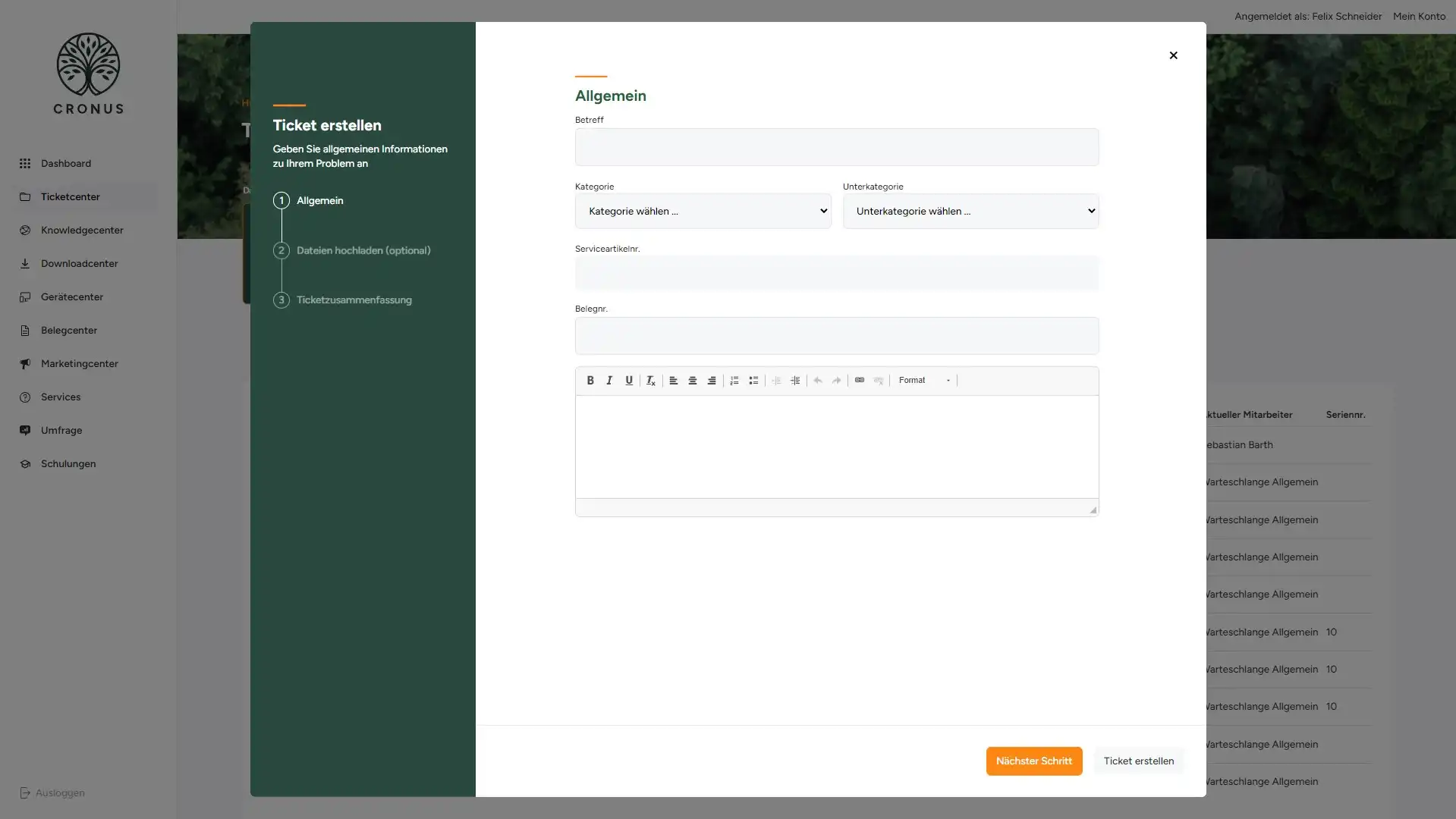Image resolution: width=1456 pixels, height=819 pixels.
Task: Increase indent in the editor toolbar
Action: point(794,381)
